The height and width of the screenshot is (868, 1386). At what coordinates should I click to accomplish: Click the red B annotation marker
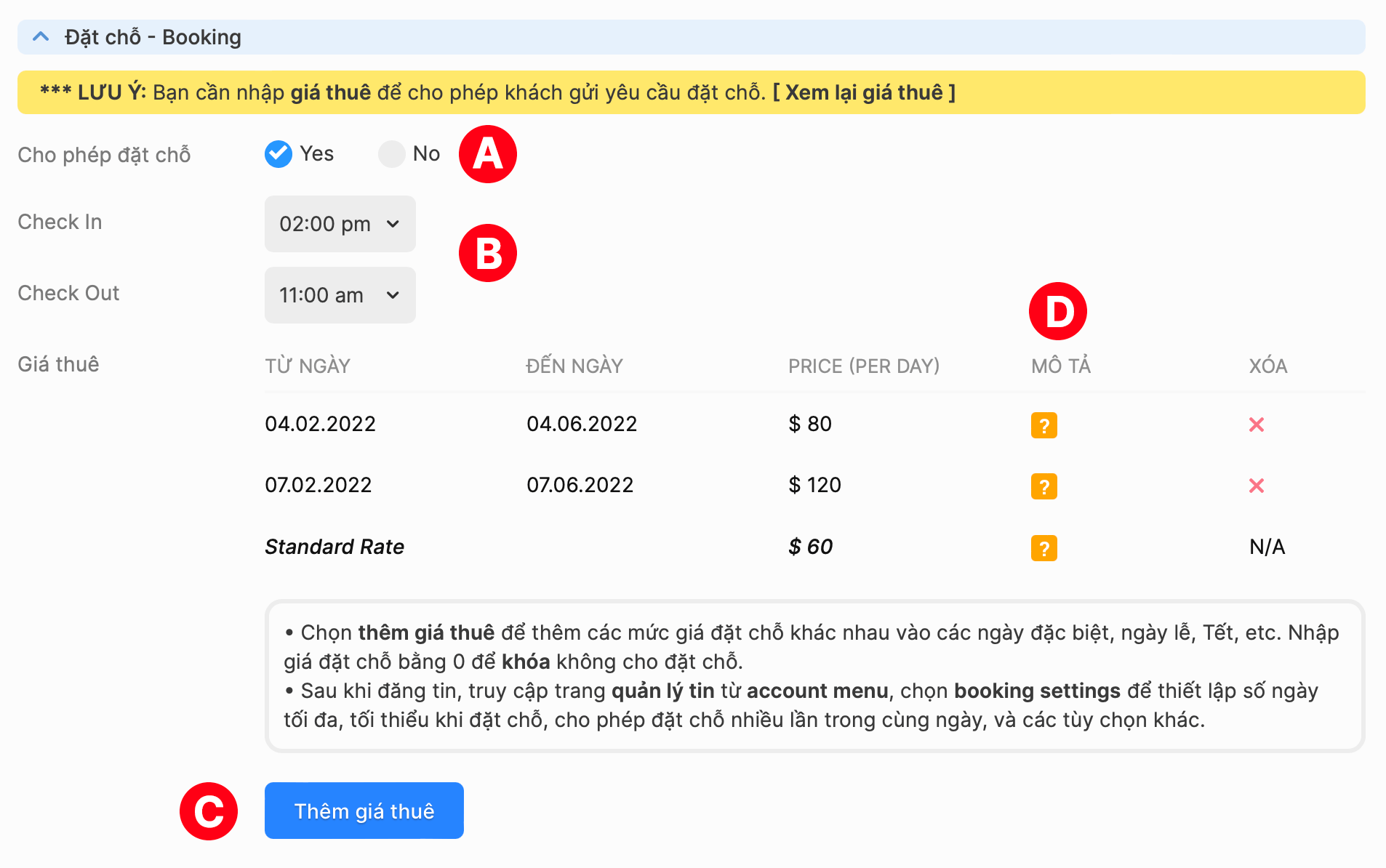[487, 253]
